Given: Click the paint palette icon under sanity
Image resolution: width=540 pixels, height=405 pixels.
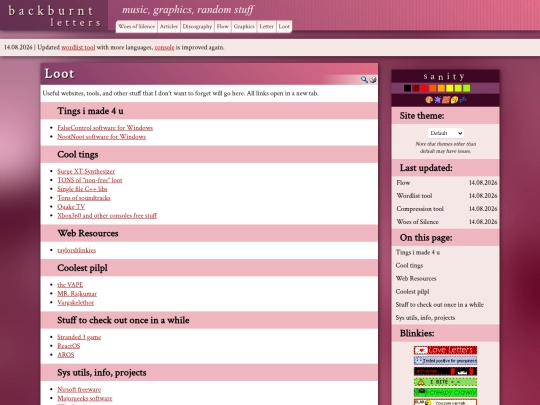Looking at the screenshot, I should tap(429, 100).
